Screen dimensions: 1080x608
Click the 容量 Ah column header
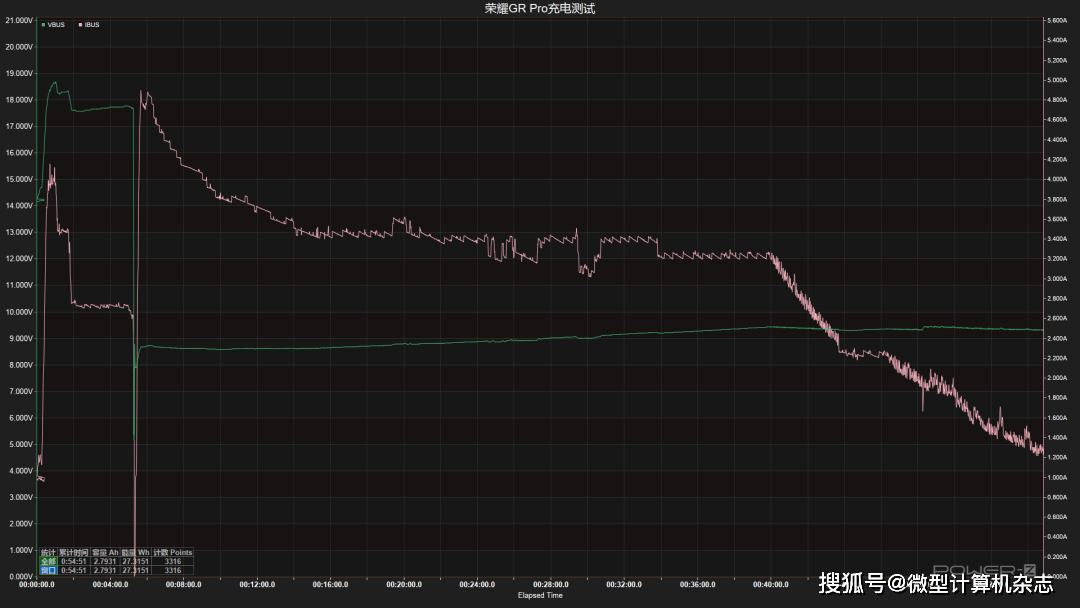pos(105,552)
